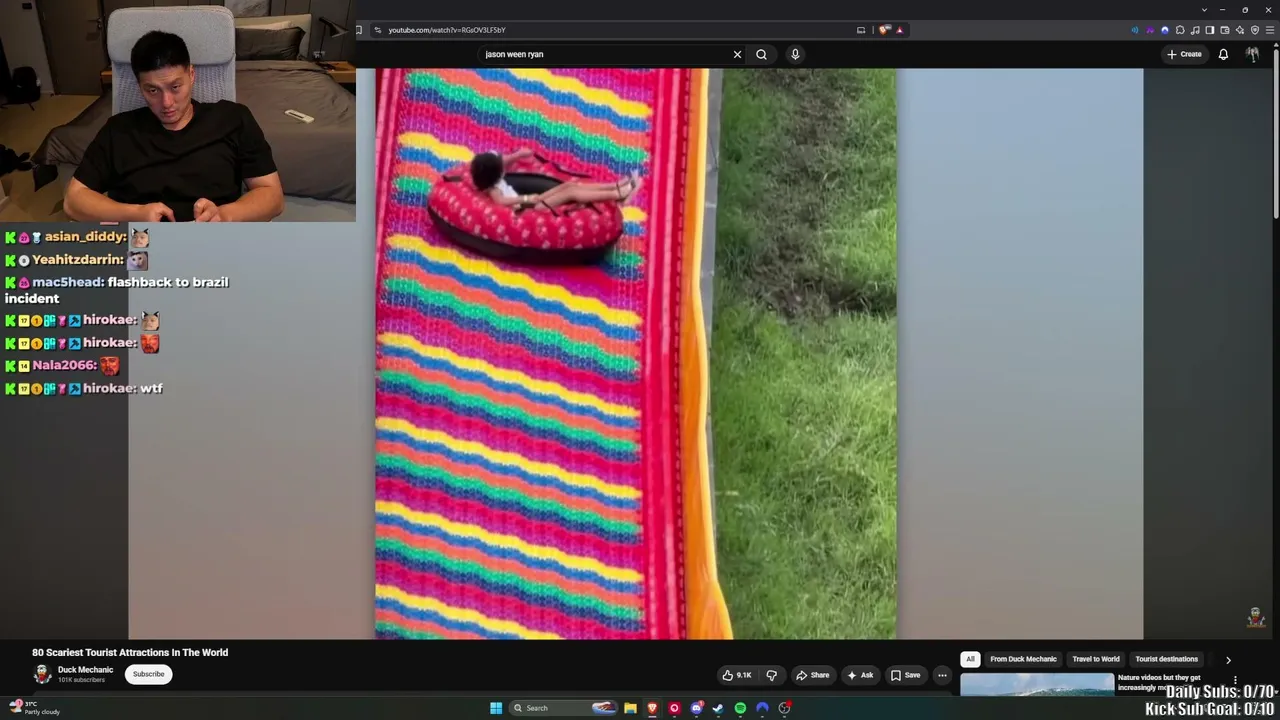Click the Ask button under the video
Viewport: 1280px width, 720px height.
(x=860, y=675)
